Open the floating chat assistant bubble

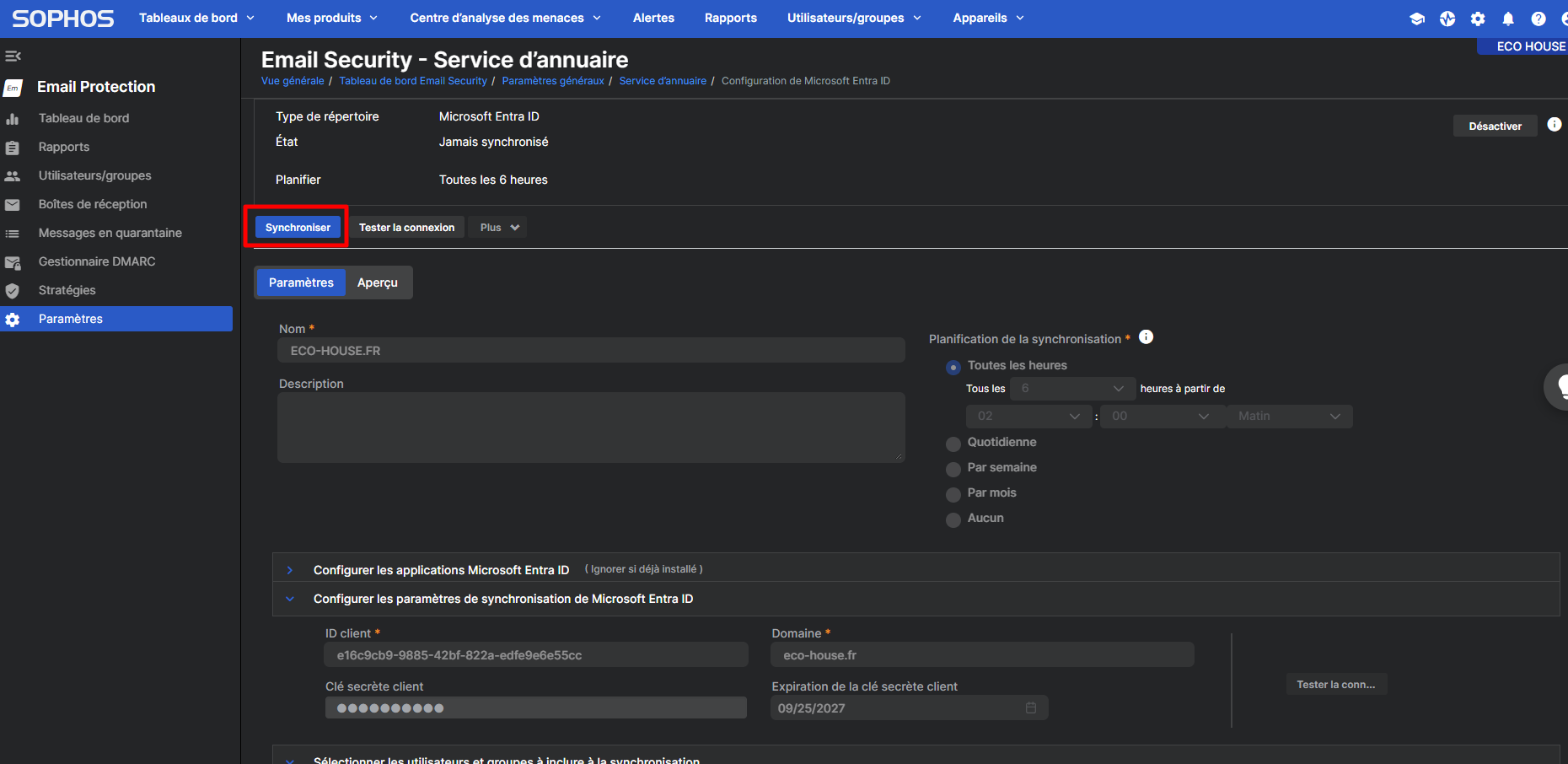[x=1558, y=387]
